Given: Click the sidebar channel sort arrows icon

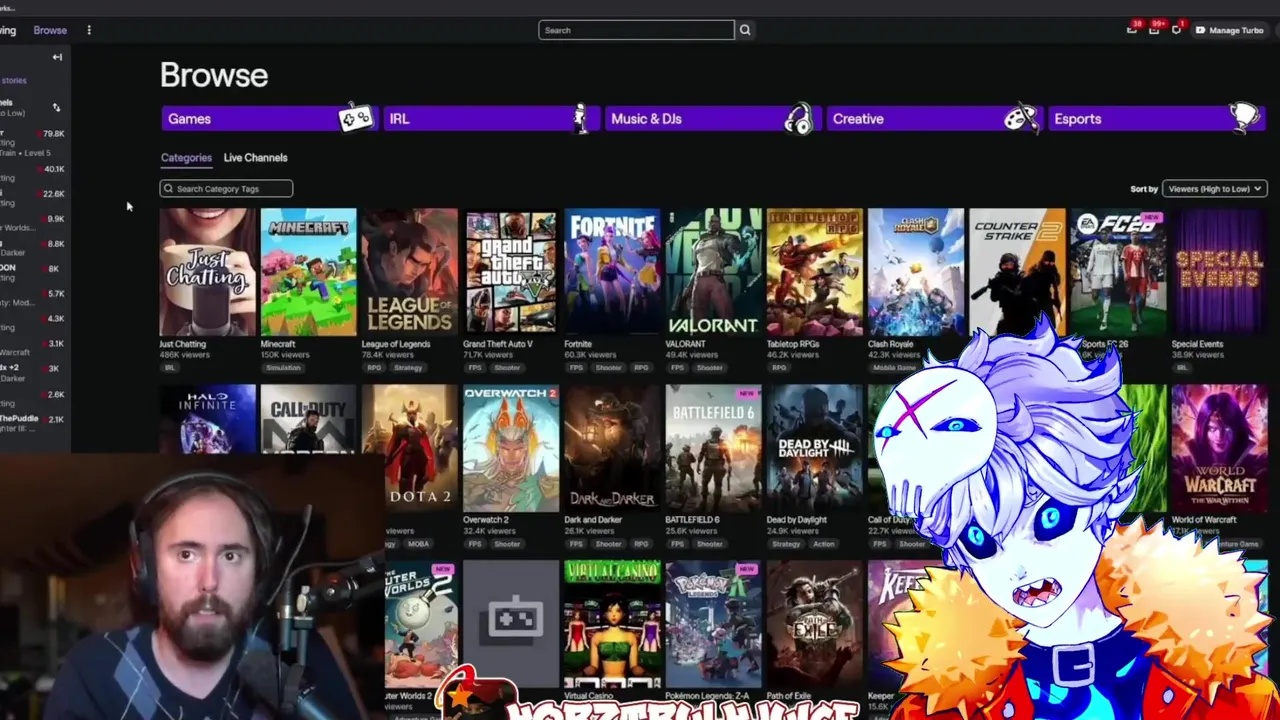Looking at the screenshot, I should point(56,107).
